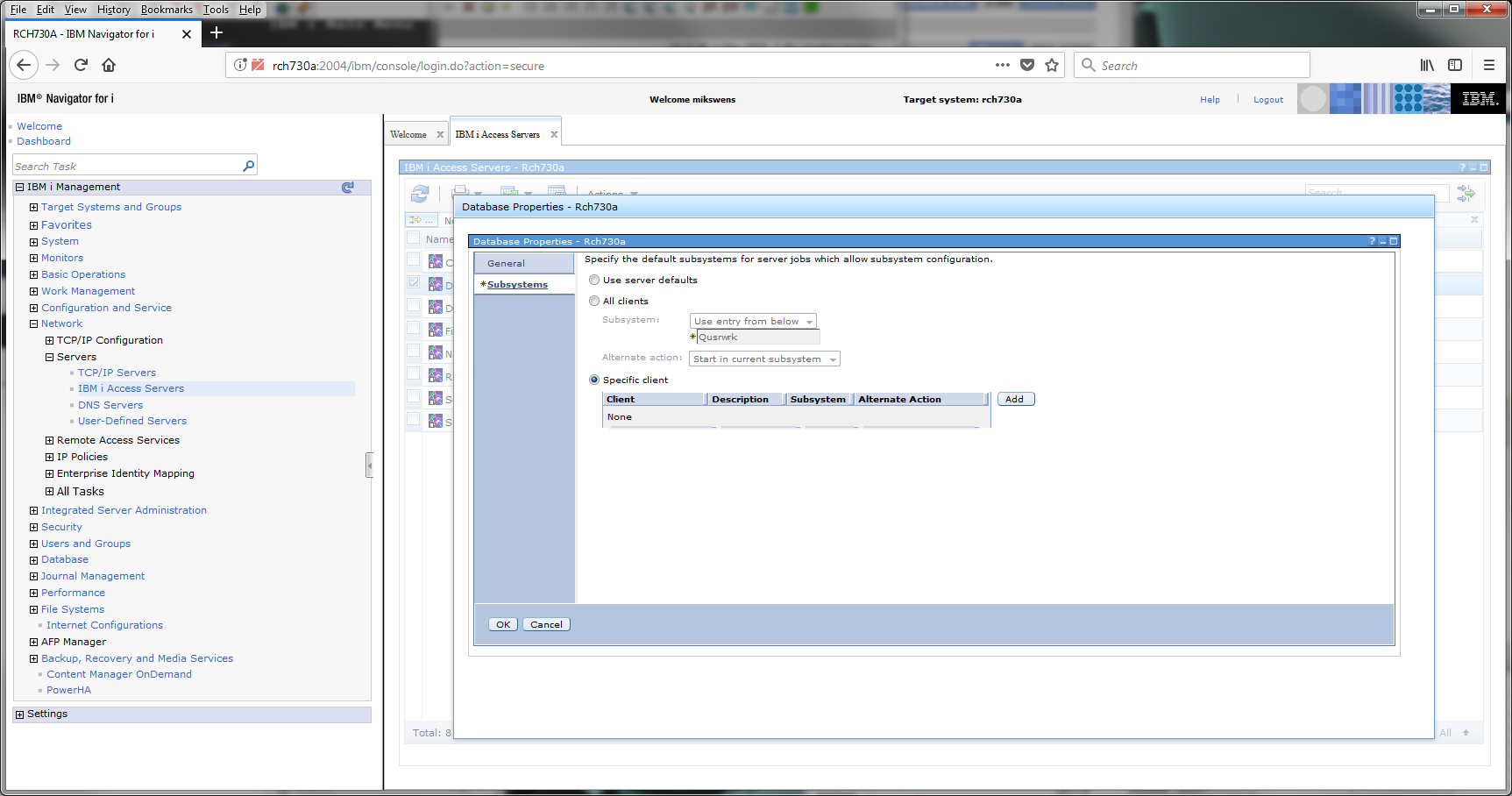Viewport: 1512px width, 796px height.
Task: Collapse the navigation pane using divider handle
Action: point(369,466)
